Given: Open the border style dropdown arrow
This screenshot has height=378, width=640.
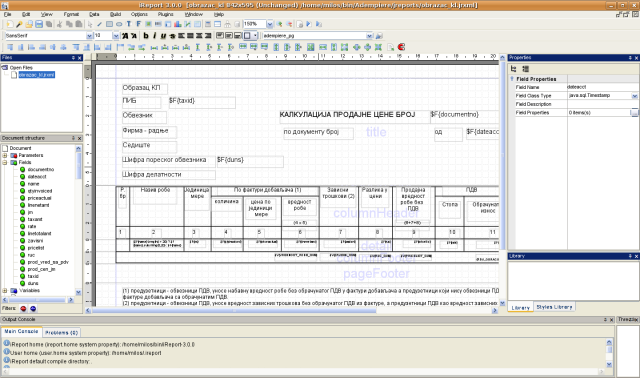Looking at the screenshot, I should [255, 36].
